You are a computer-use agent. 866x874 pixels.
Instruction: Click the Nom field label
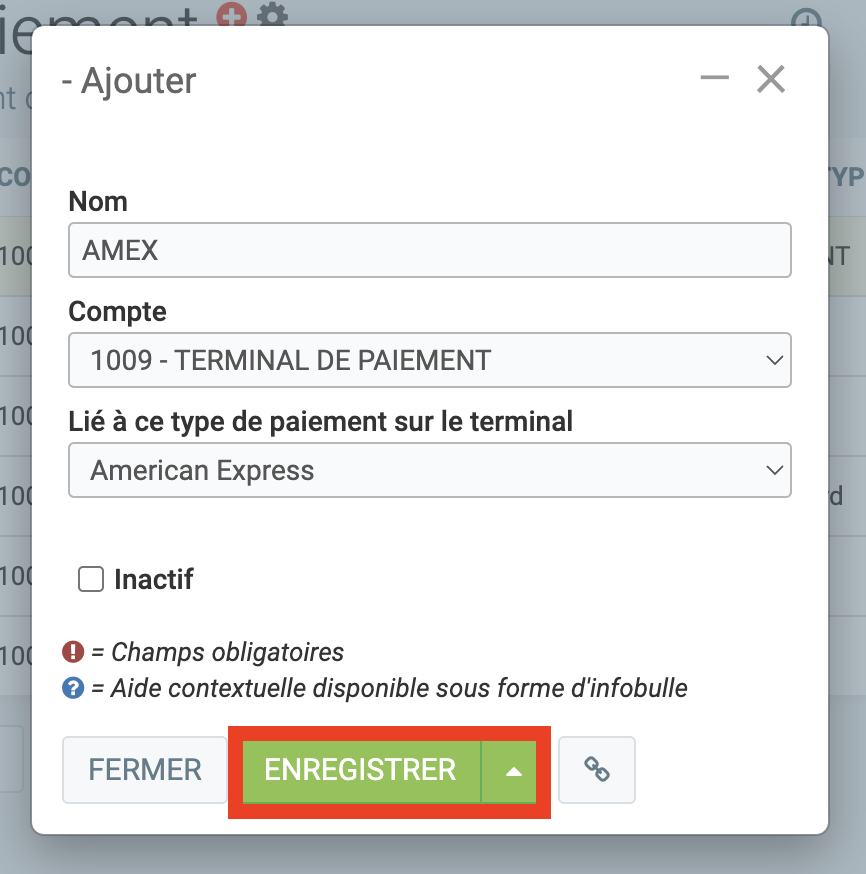point(98,202)
